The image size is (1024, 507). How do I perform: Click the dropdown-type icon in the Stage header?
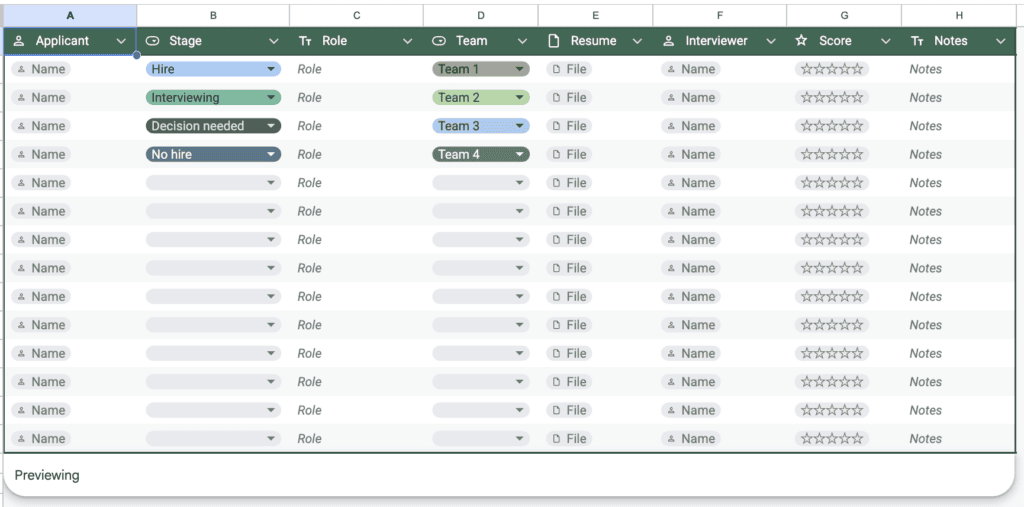point(152,41)
